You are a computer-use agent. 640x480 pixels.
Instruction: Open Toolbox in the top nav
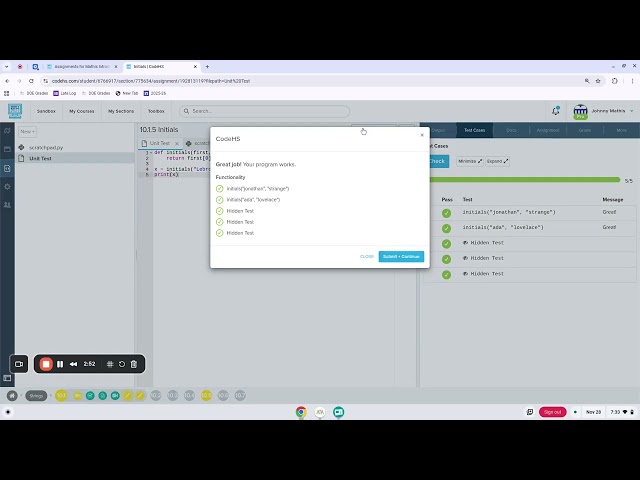pos(156,111)
